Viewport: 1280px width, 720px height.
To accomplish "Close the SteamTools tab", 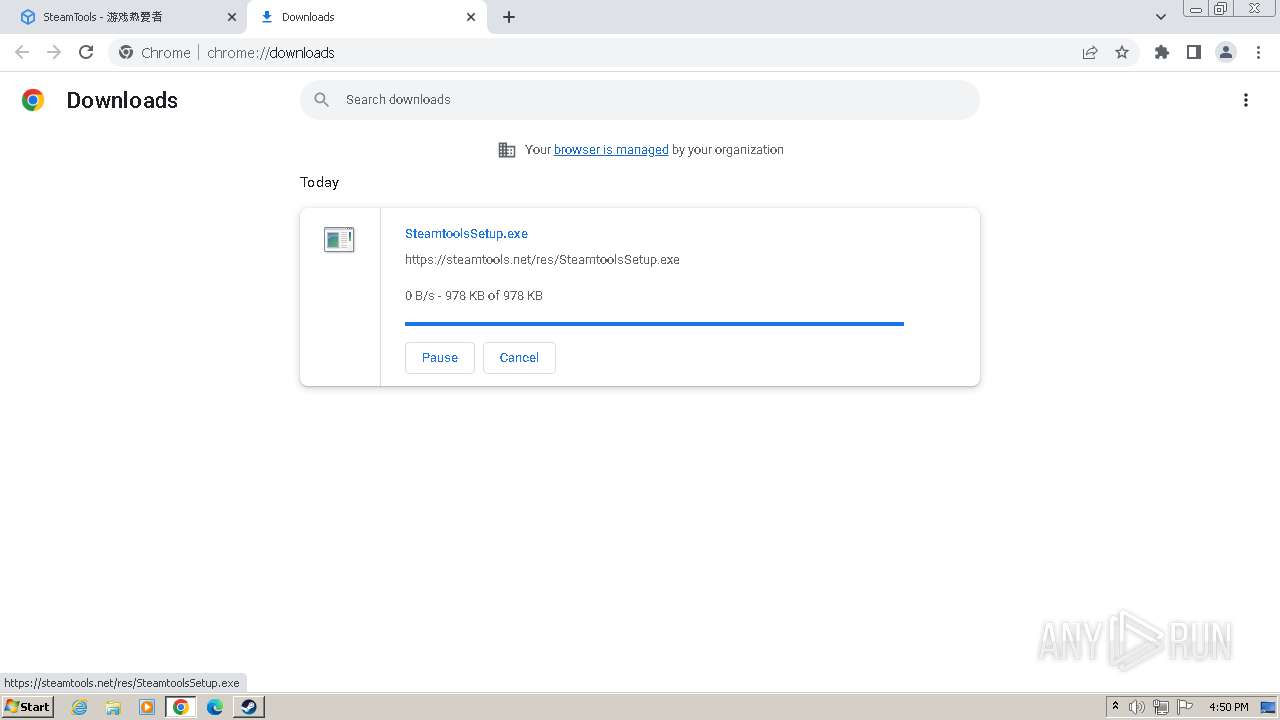I will 232,17.
